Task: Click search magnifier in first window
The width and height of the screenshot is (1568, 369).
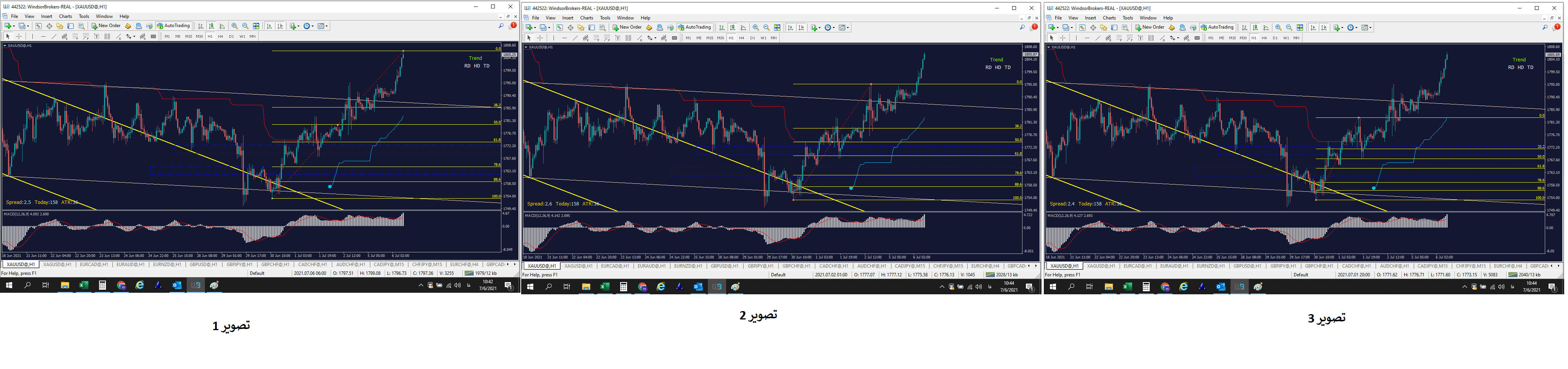Action: [501, 26]
